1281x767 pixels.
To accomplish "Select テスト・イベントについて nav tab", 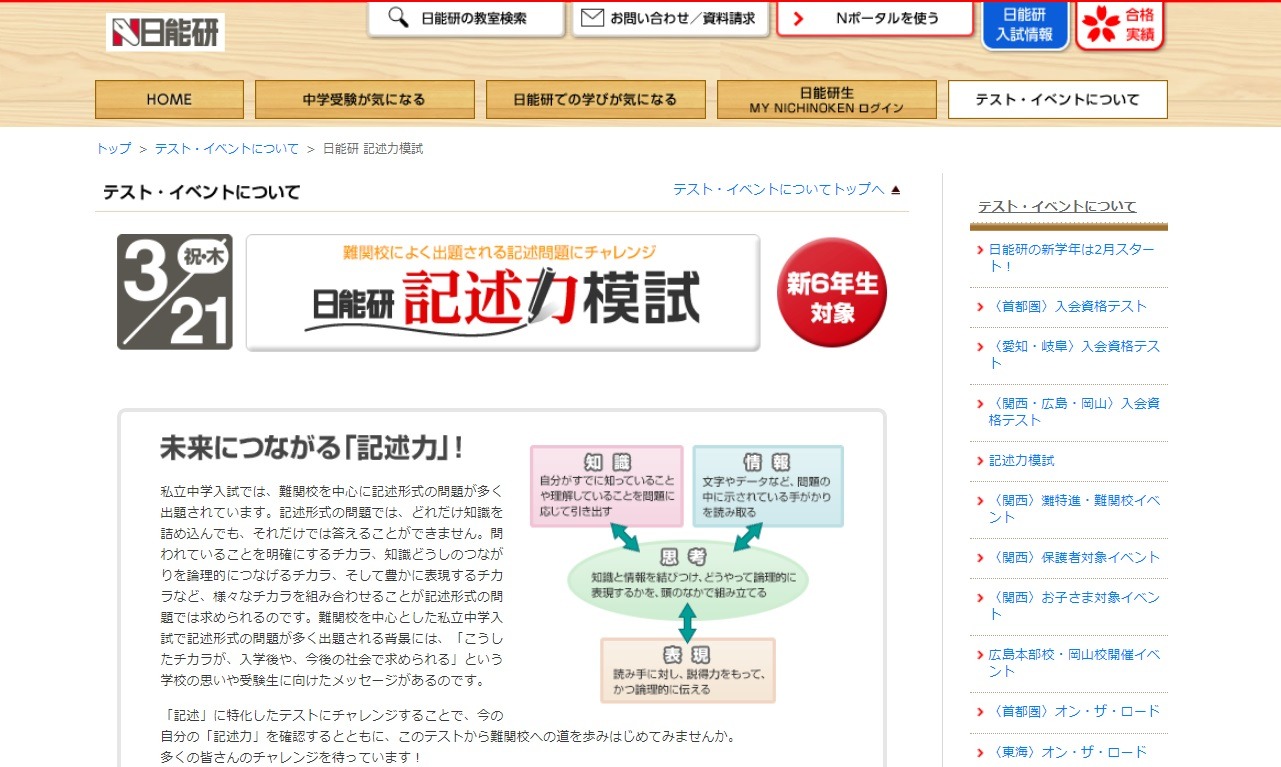I will pos(1057,100).
